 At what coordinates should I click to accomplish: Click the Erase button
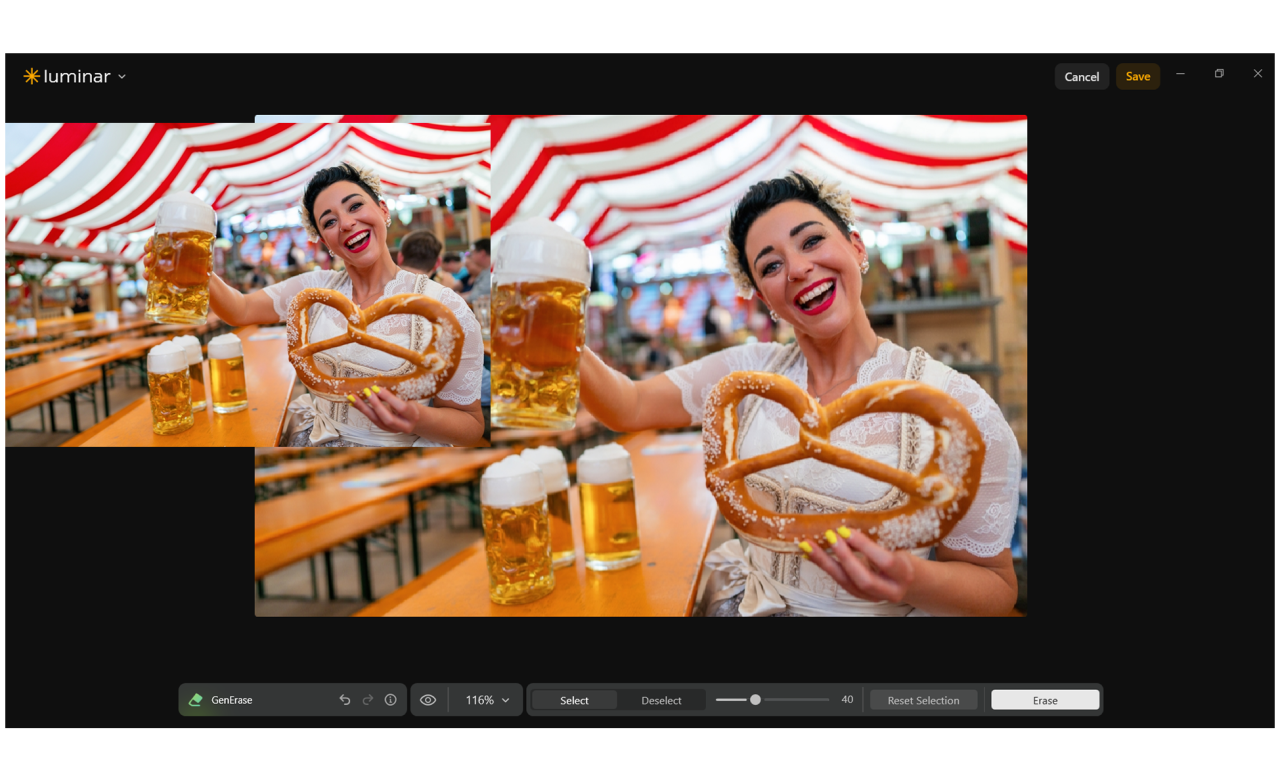click(x=1045, y=700)
